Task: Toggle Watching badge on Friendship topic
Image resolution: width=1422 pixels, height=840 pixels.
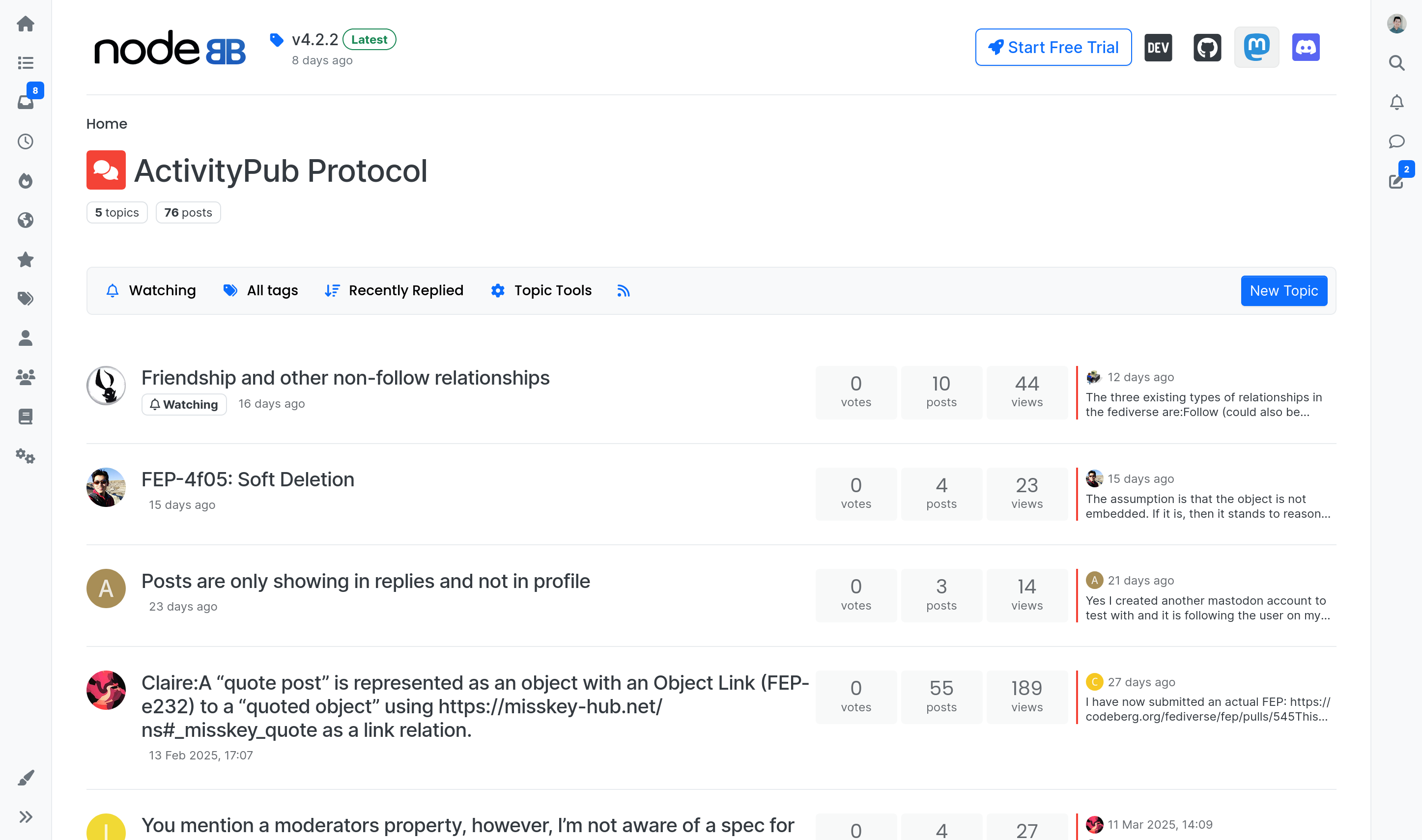Action: point(184,405)
